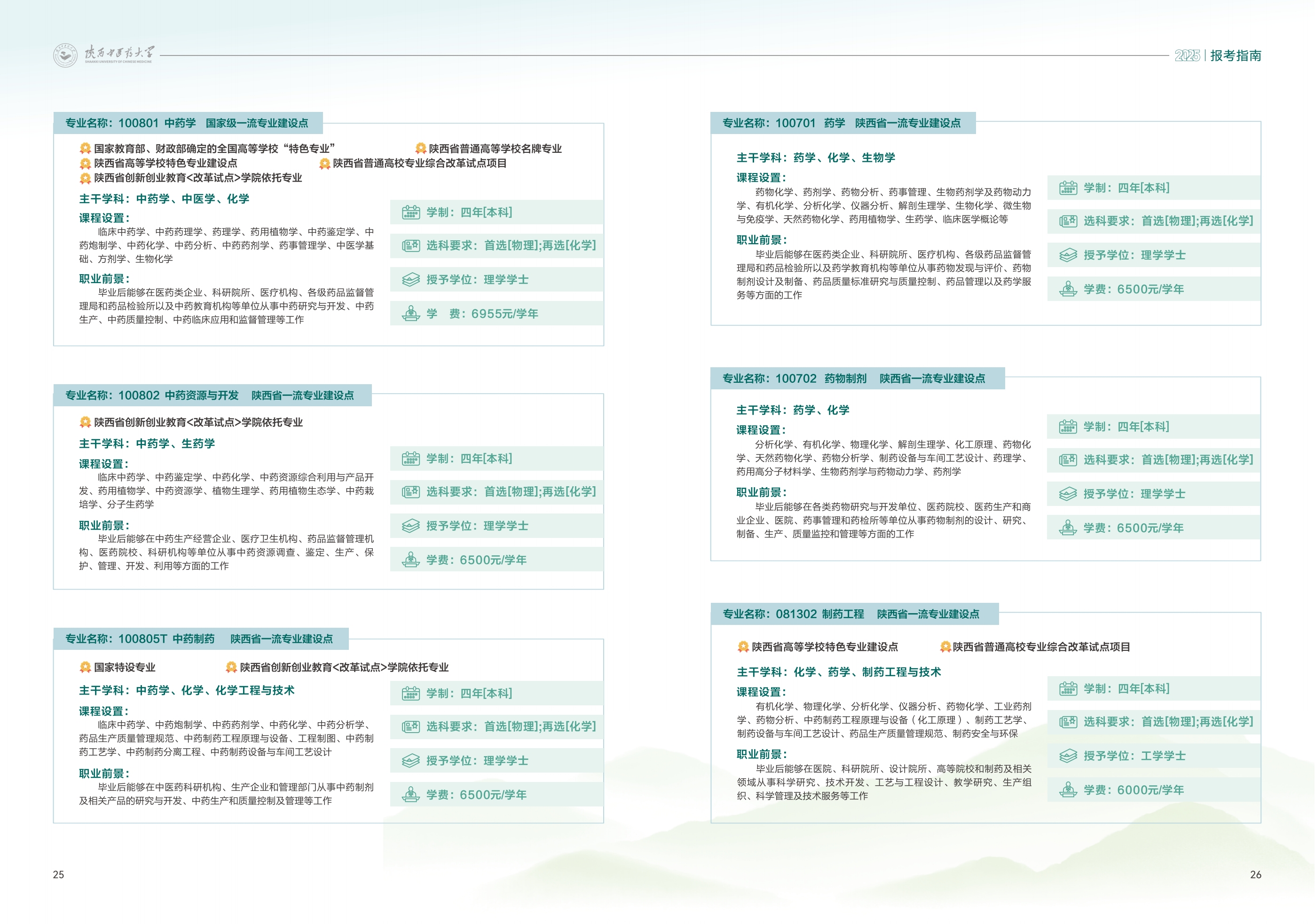Viewport: 1315px width, 924px height.
Task: Click the 2025 报考指南 header text
Action: [1218, 55]
